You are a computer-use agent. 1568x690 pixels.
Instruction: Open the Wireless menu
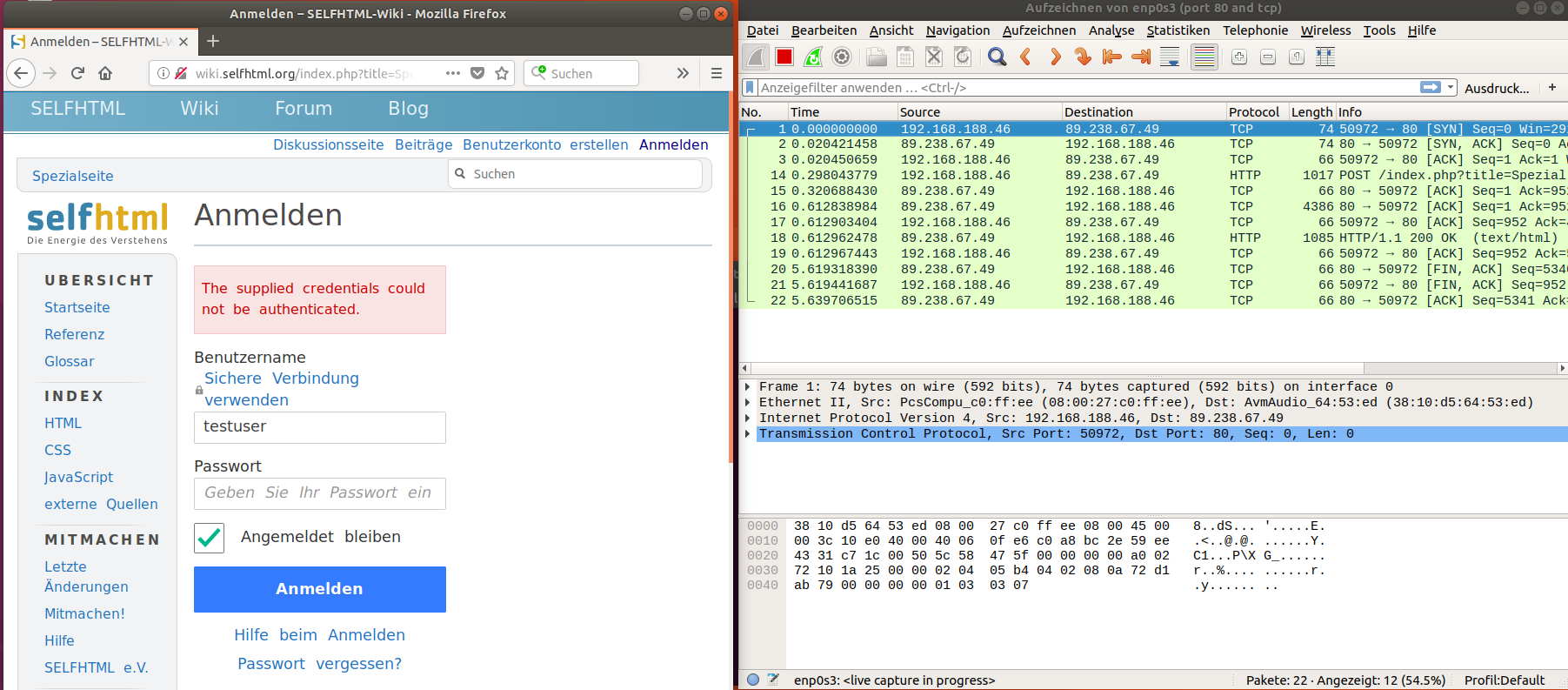pos(1325,30)
